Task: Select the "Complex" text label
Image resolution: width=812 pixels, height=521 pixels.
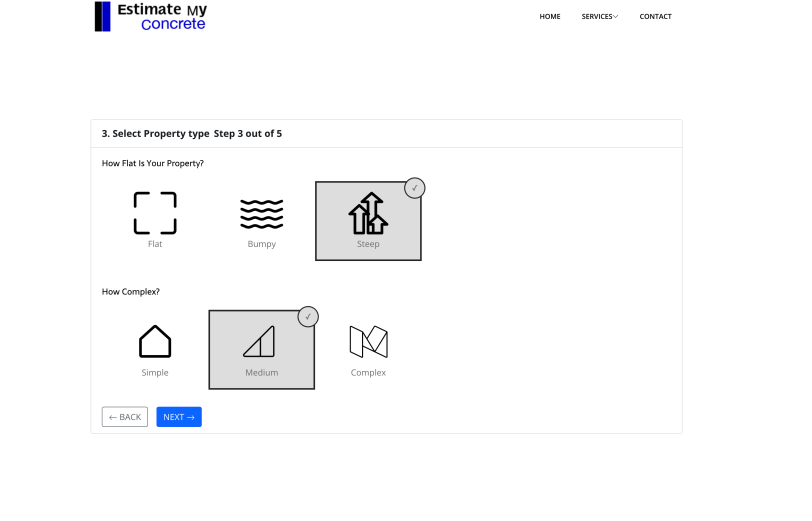Action: tap(368, 373)
